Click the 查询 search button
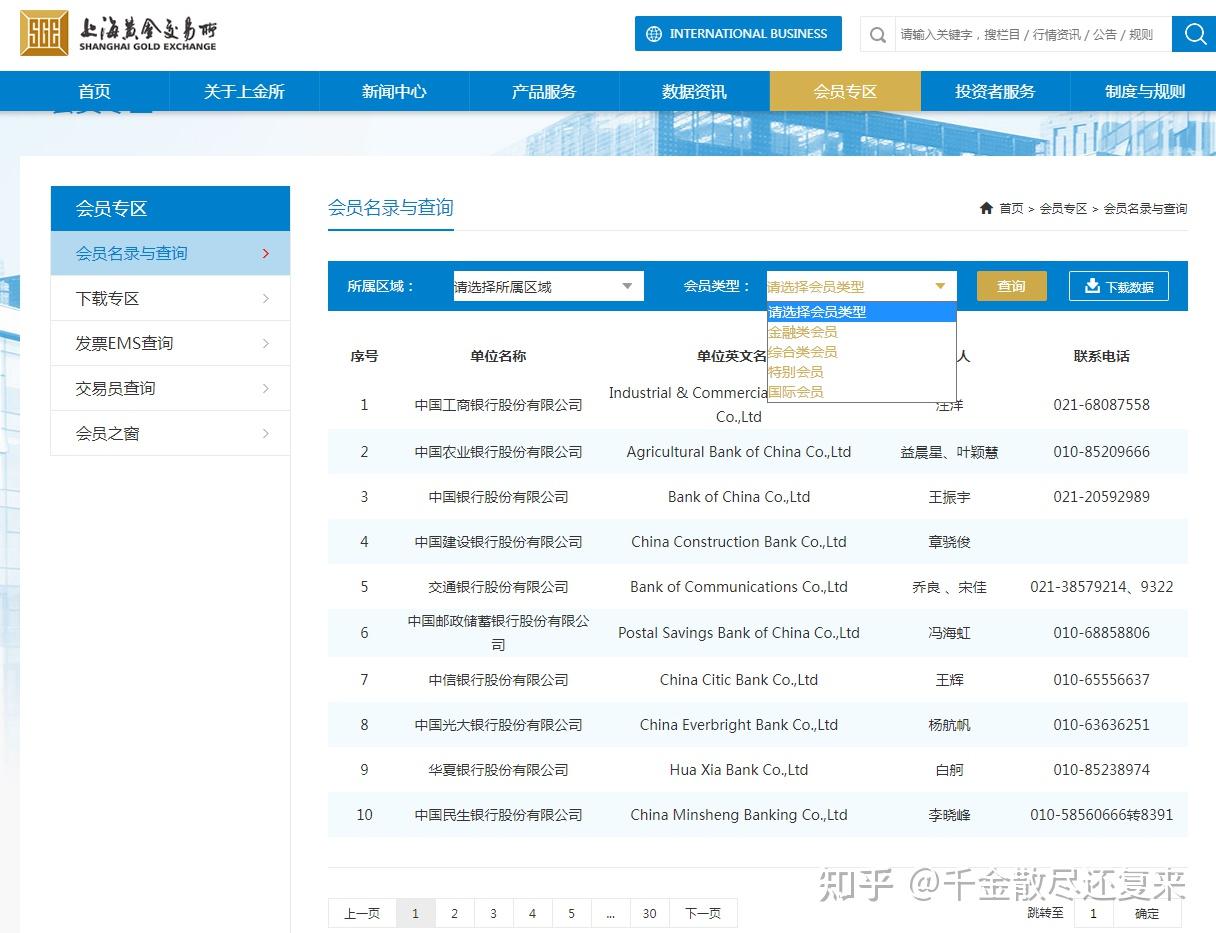The height and width of the screenshot is (933, 1216). 1011,286
